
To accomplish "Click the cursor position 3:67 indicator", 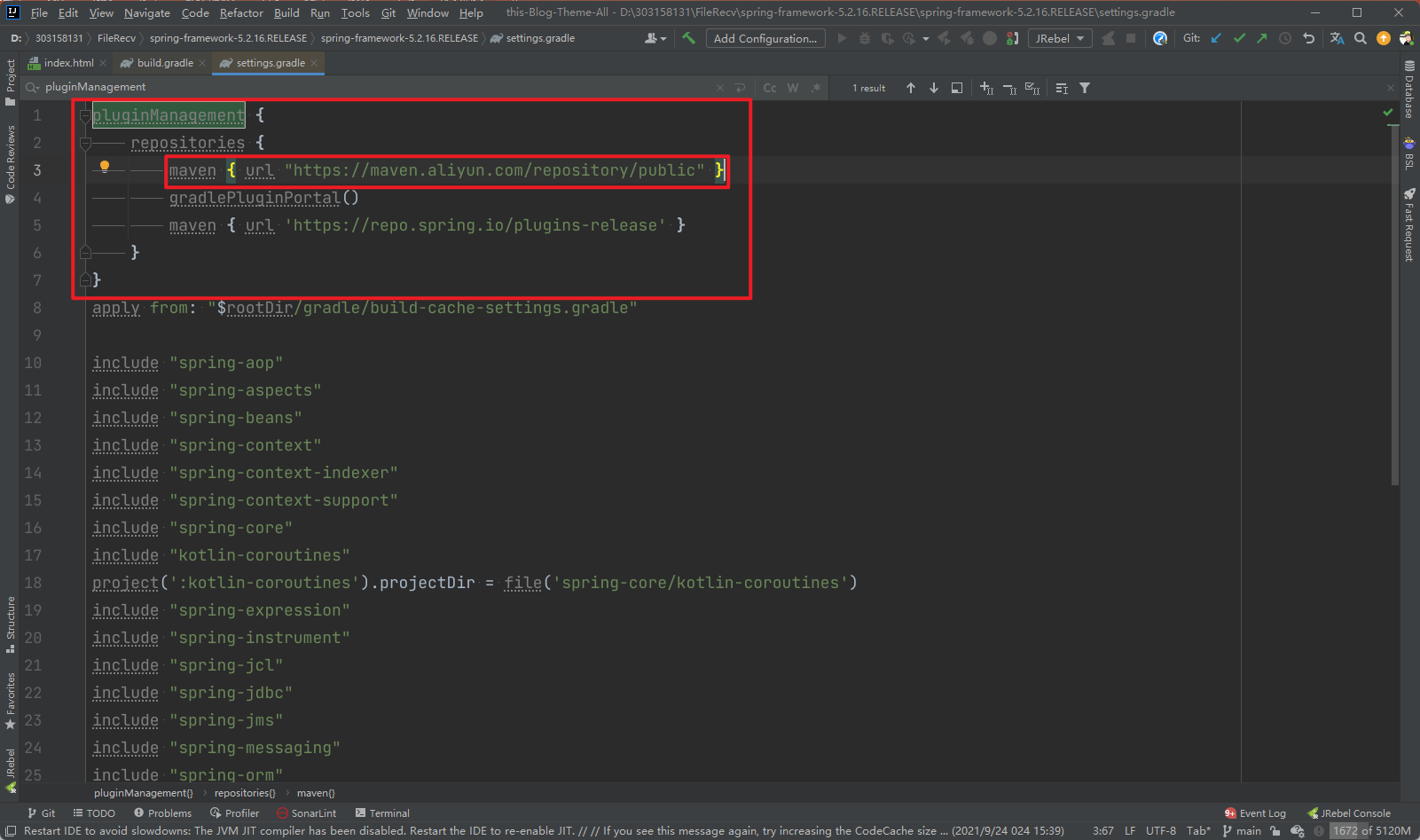I will pyautogui.click(x=1103, y=831).
